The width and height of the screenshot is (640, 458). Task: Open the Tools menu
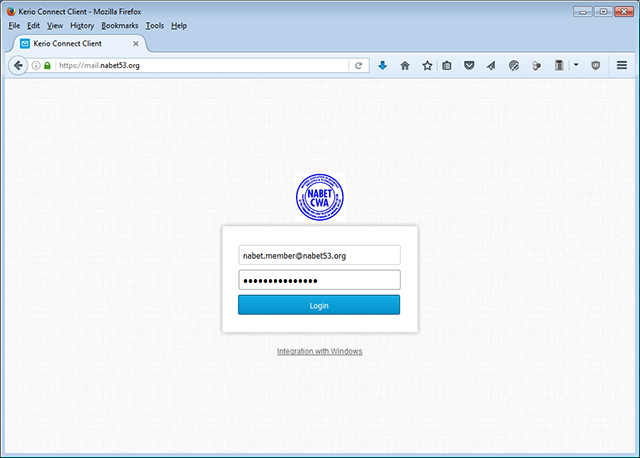pos(155,26)
